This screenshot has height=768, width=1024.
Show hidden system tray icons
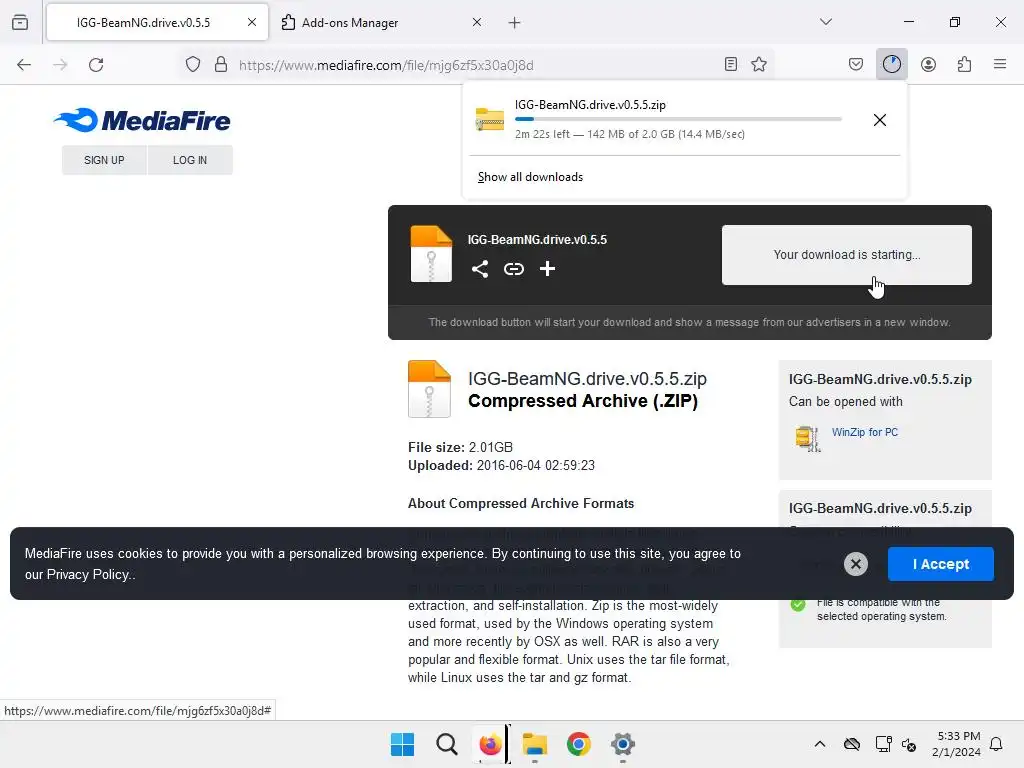[820, 744]
